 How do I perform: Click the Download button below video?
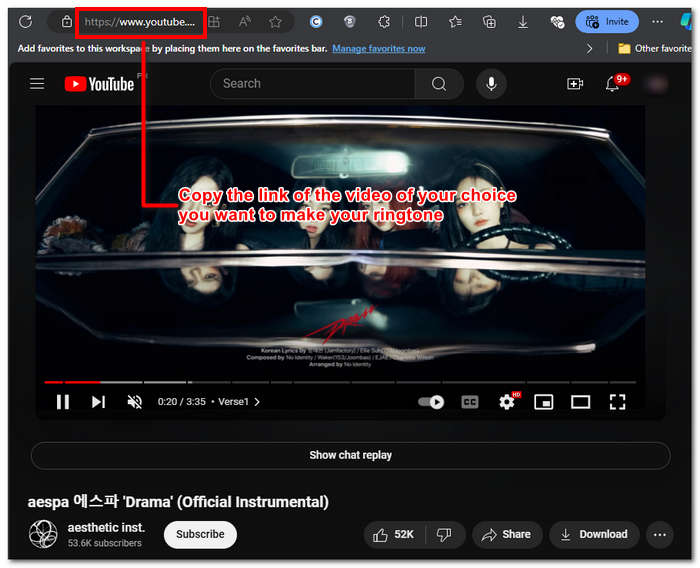(595, 535)
